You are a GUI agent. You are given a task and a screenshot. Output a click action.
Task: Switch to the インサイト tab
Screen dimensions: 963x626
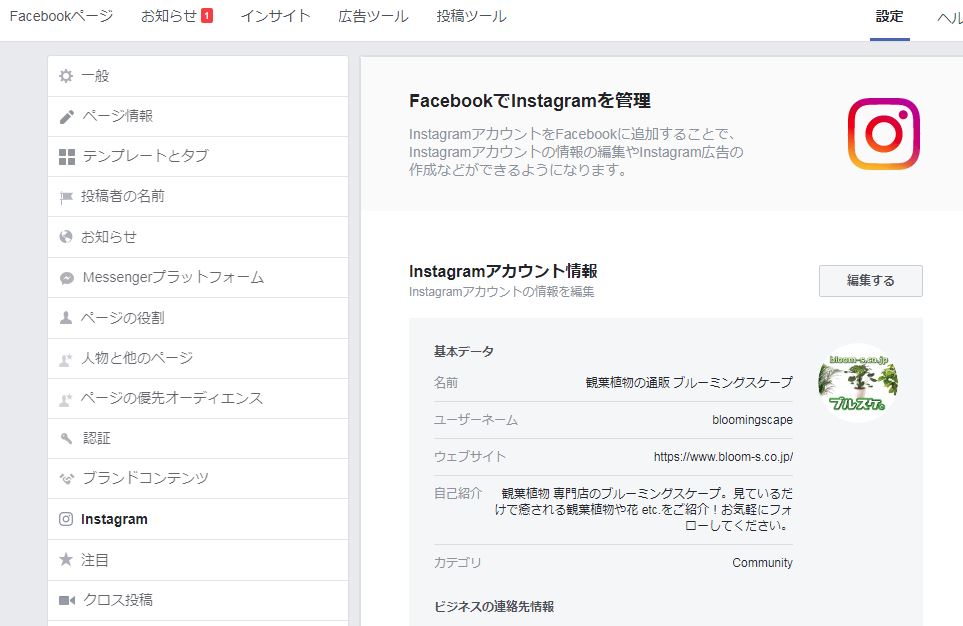(x=275, y=16)
